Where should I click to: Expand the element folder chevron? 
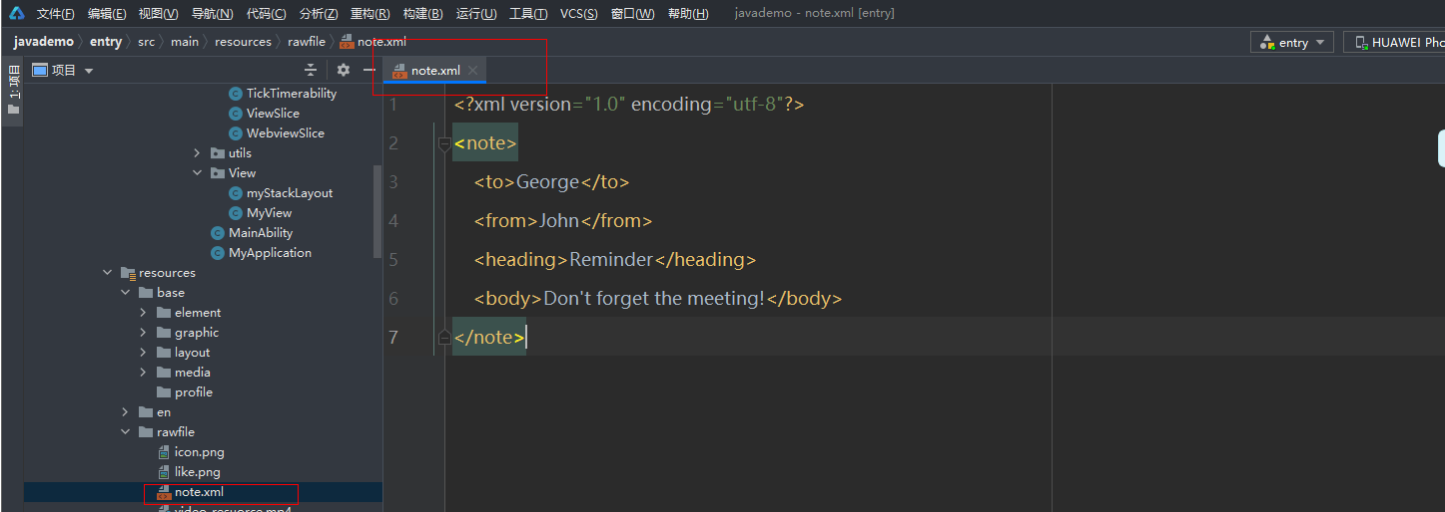[143, 313]
